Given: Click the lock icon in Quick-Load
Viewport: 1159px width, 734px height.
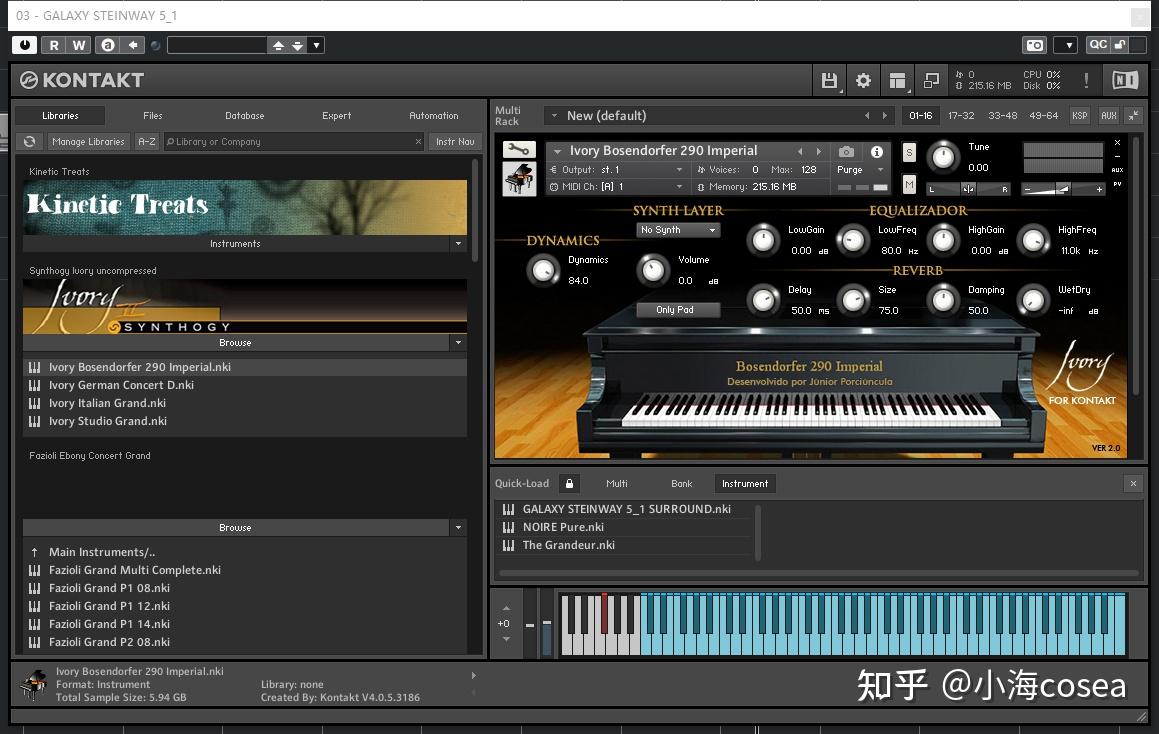Looking at the screenshot, I should 569,484.
